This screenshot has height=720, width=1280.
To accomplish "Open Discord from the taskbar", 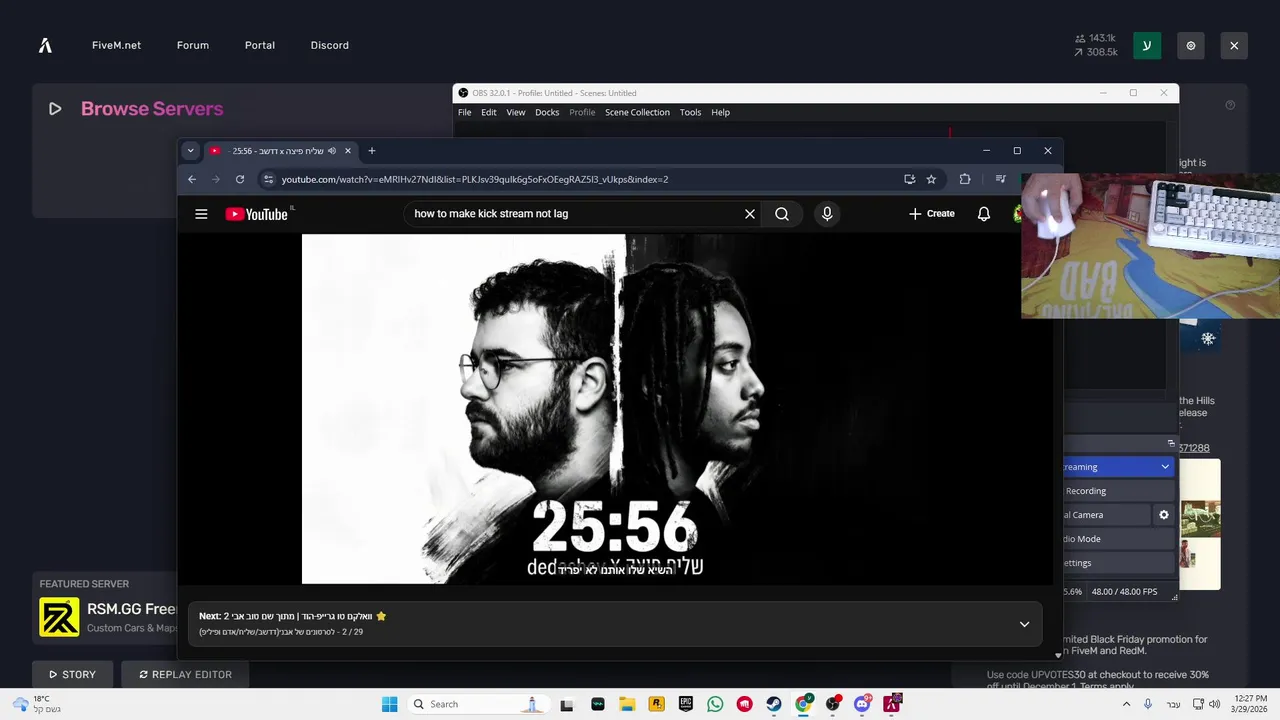I will tap(862, 704).
